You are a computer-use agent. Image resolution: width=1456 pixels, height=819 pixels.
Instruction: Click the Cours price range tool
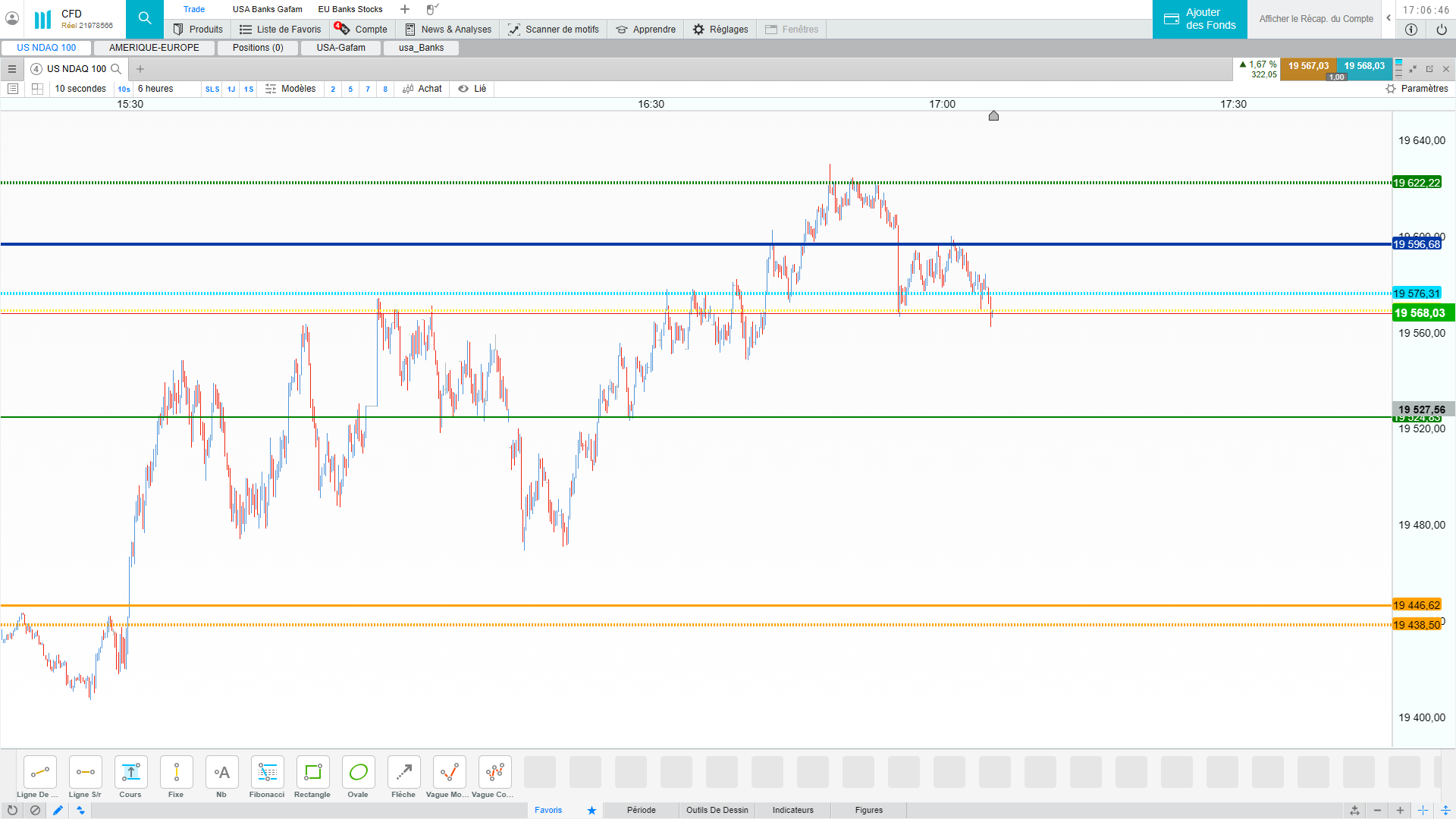tap(130, 773)
